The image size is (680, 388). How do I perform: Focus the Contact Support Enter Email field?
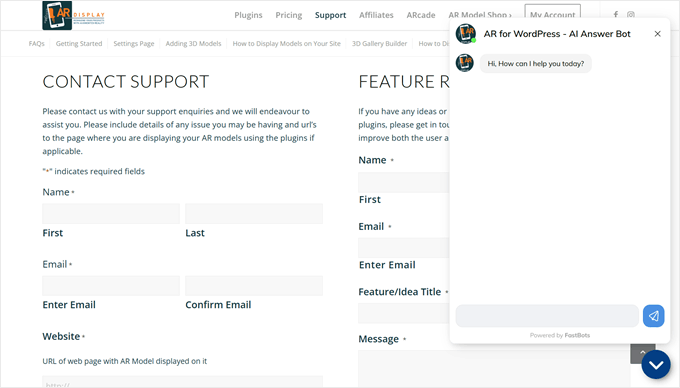111,286
